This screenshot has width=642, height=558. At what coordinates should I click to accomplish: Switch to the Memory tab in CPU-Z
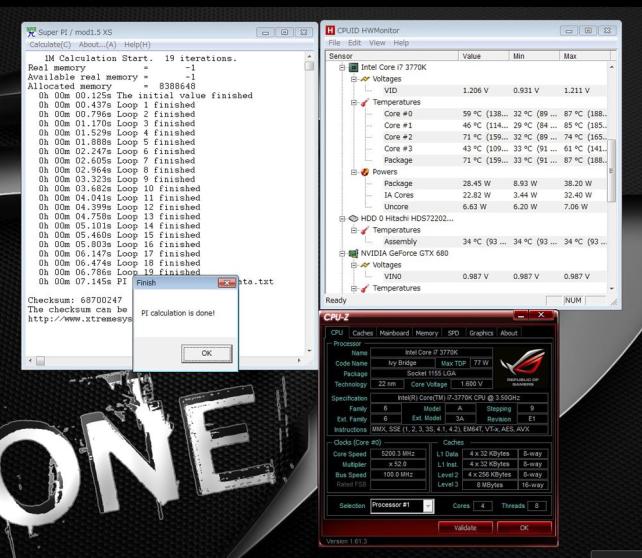427,333
